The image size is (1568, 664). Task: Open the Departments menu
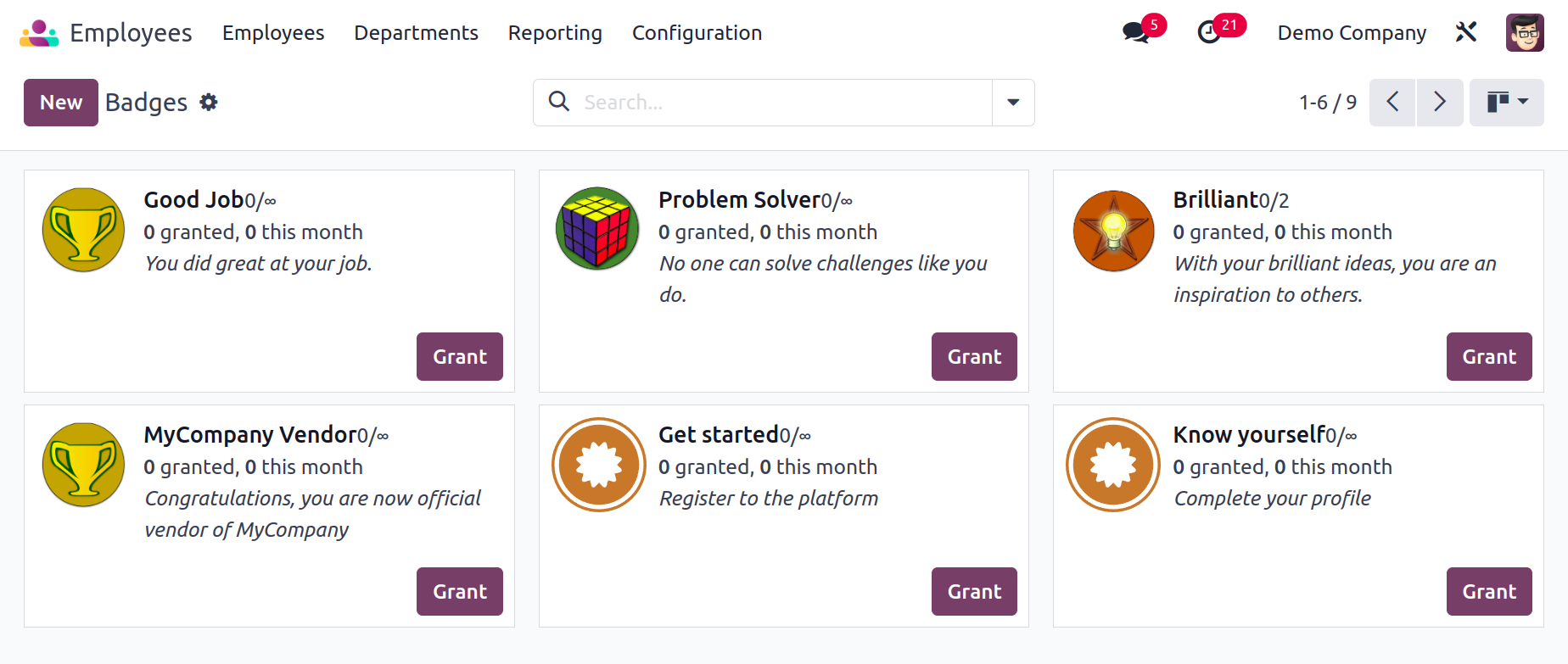click(416, 33)
